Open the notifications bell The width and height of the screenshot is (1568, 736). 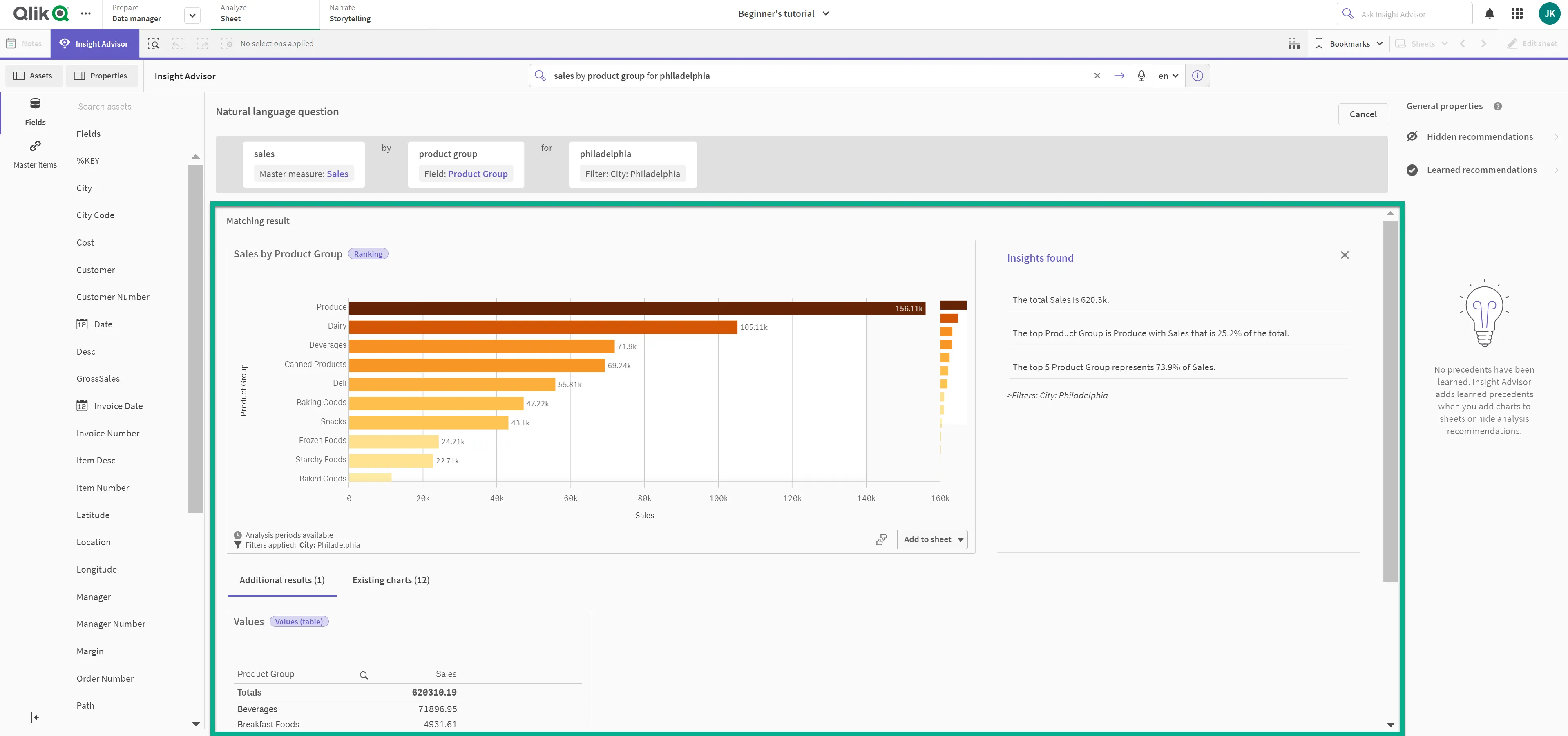[1490, 13]
